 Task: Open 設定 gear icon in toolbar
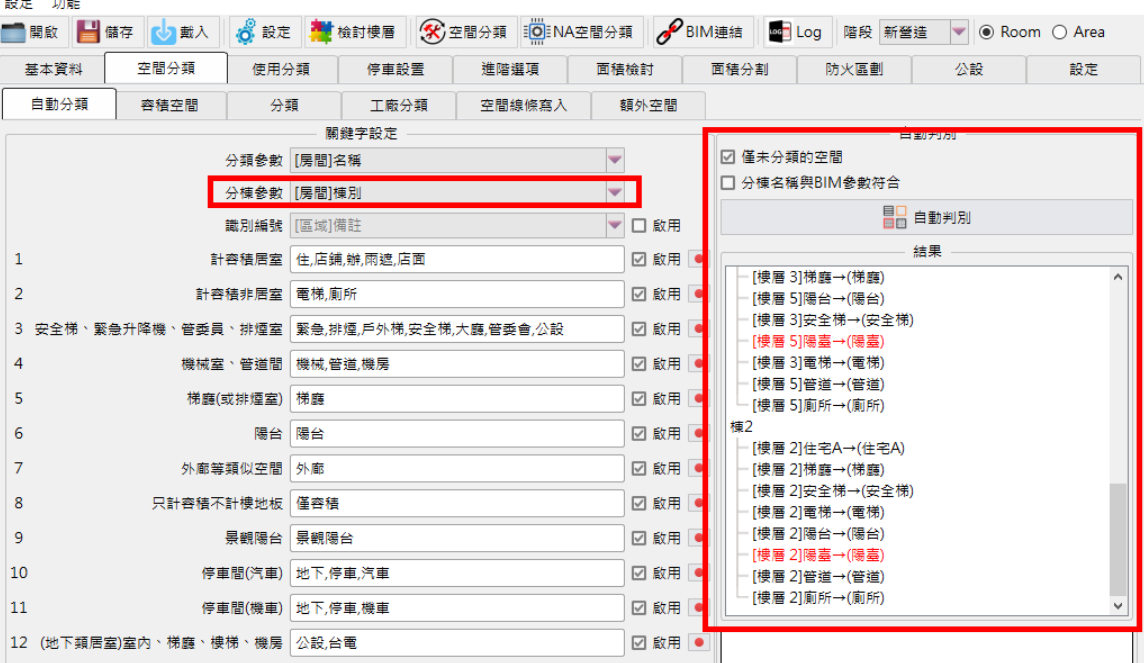(245, 32)
